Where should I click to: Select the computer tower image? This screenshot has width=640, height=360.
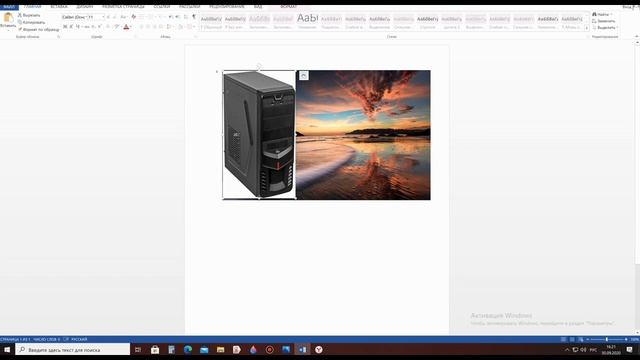259,135
